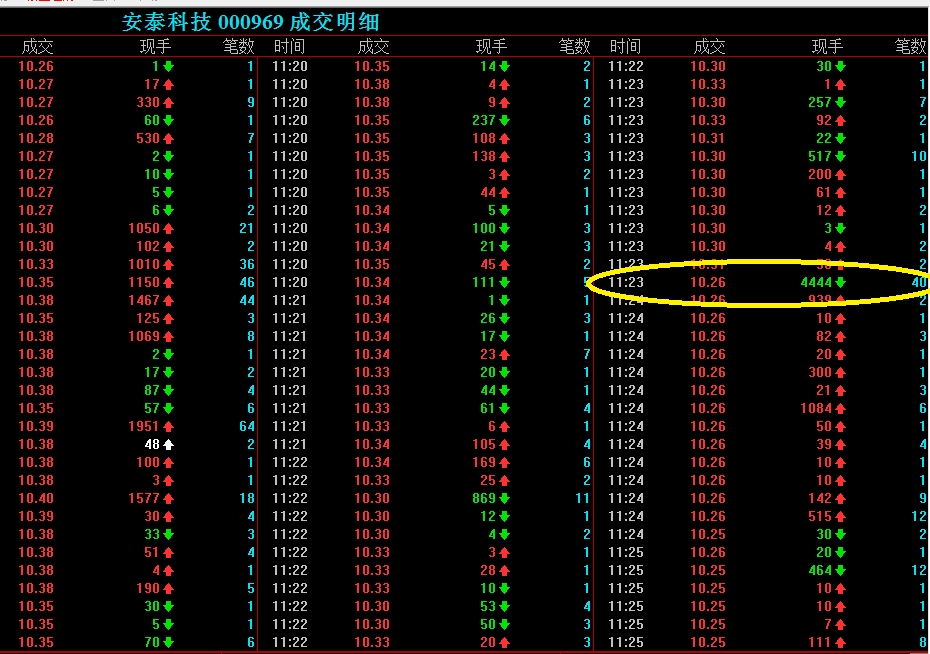Click the green down arrow beside volume 257
The image size is (930, 654).
pyautogui.click(x=840, y=103)
